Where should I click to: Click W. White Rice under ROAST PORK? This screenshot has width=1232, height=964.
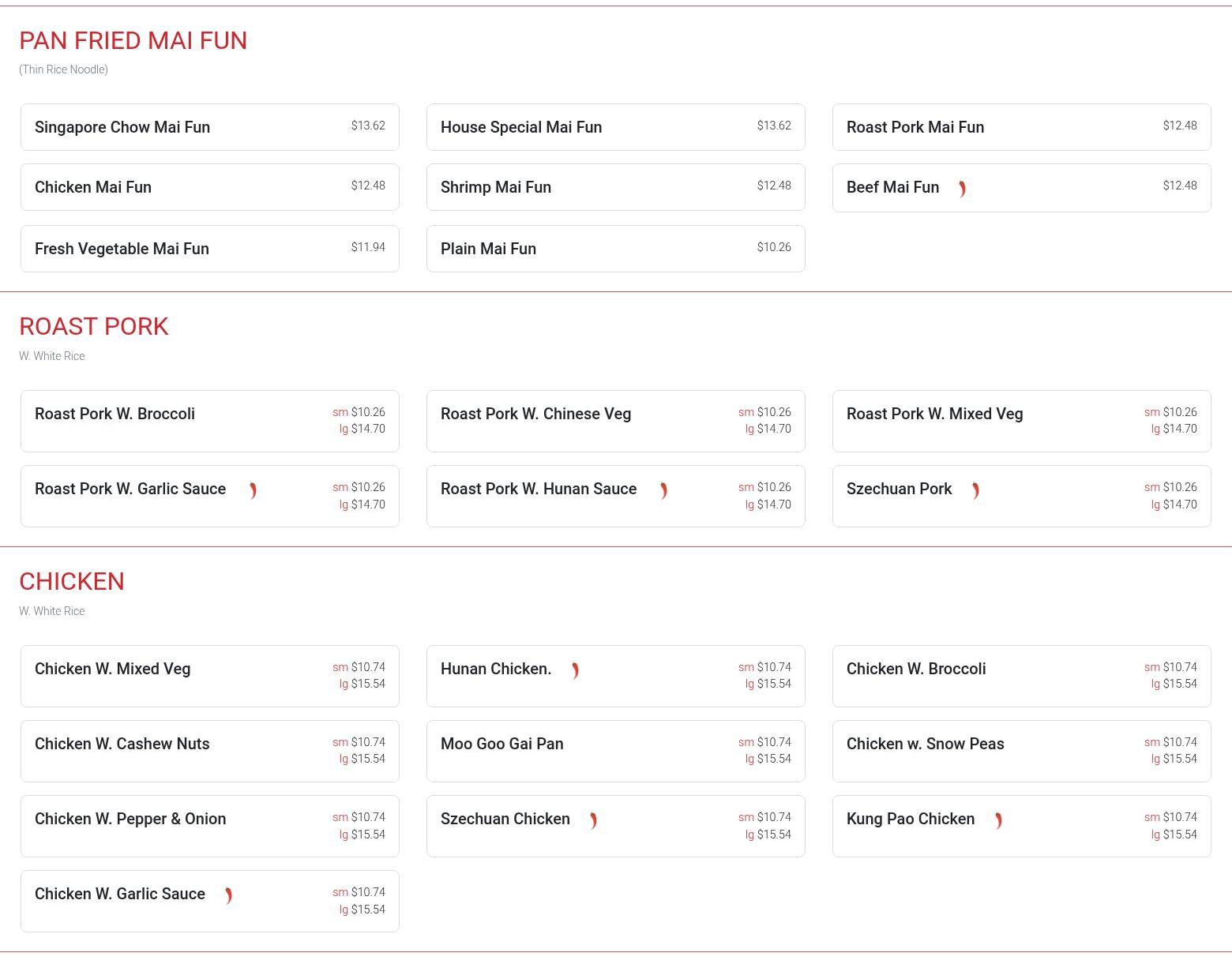[52, 356]
